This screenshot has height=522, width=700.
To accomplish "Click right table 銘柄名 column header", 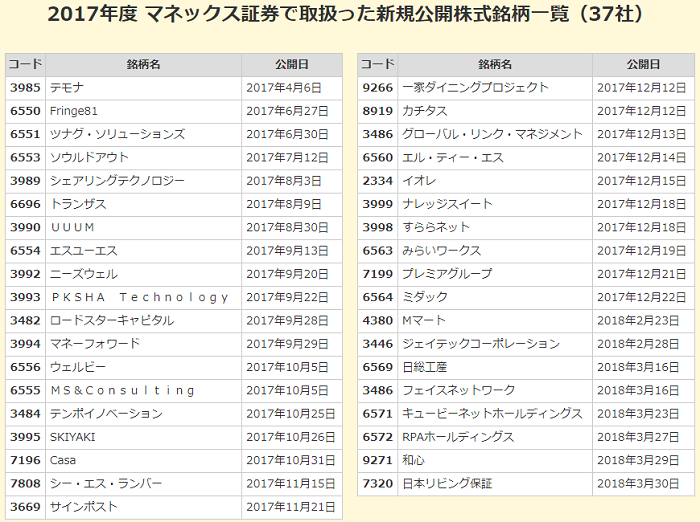I will 495,64.
